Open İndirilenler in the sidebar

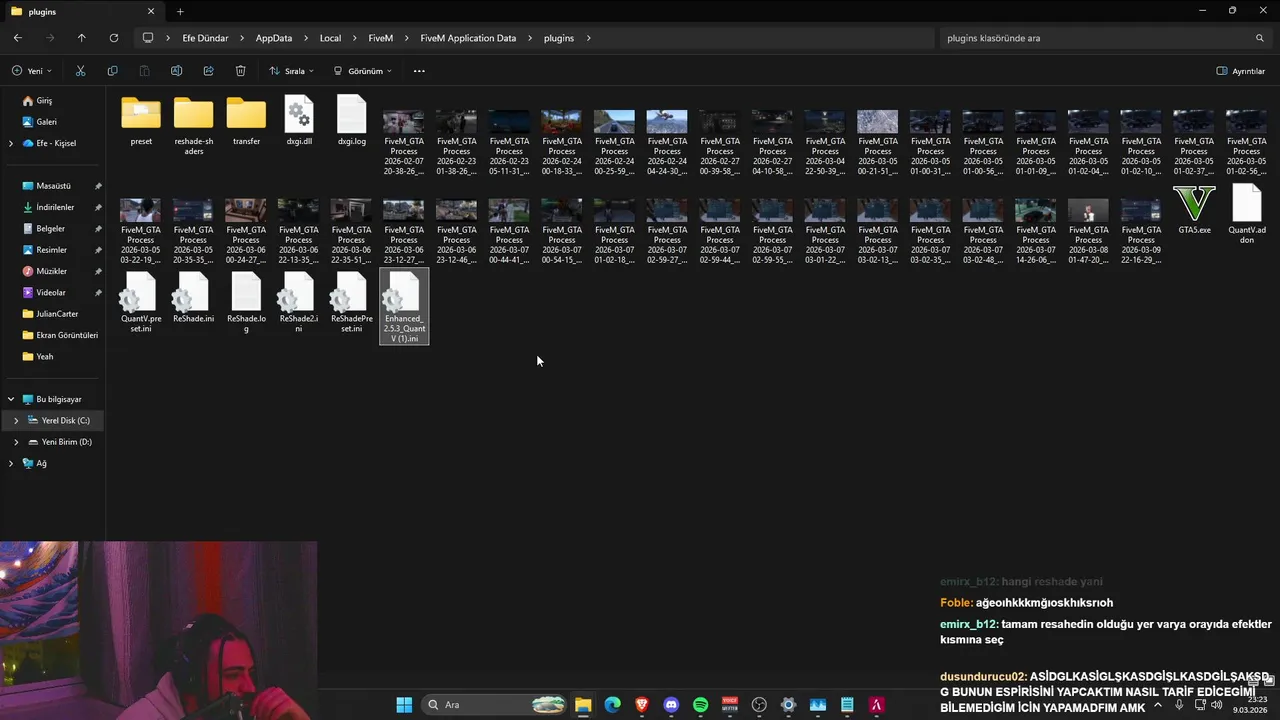tap(55, 207)
